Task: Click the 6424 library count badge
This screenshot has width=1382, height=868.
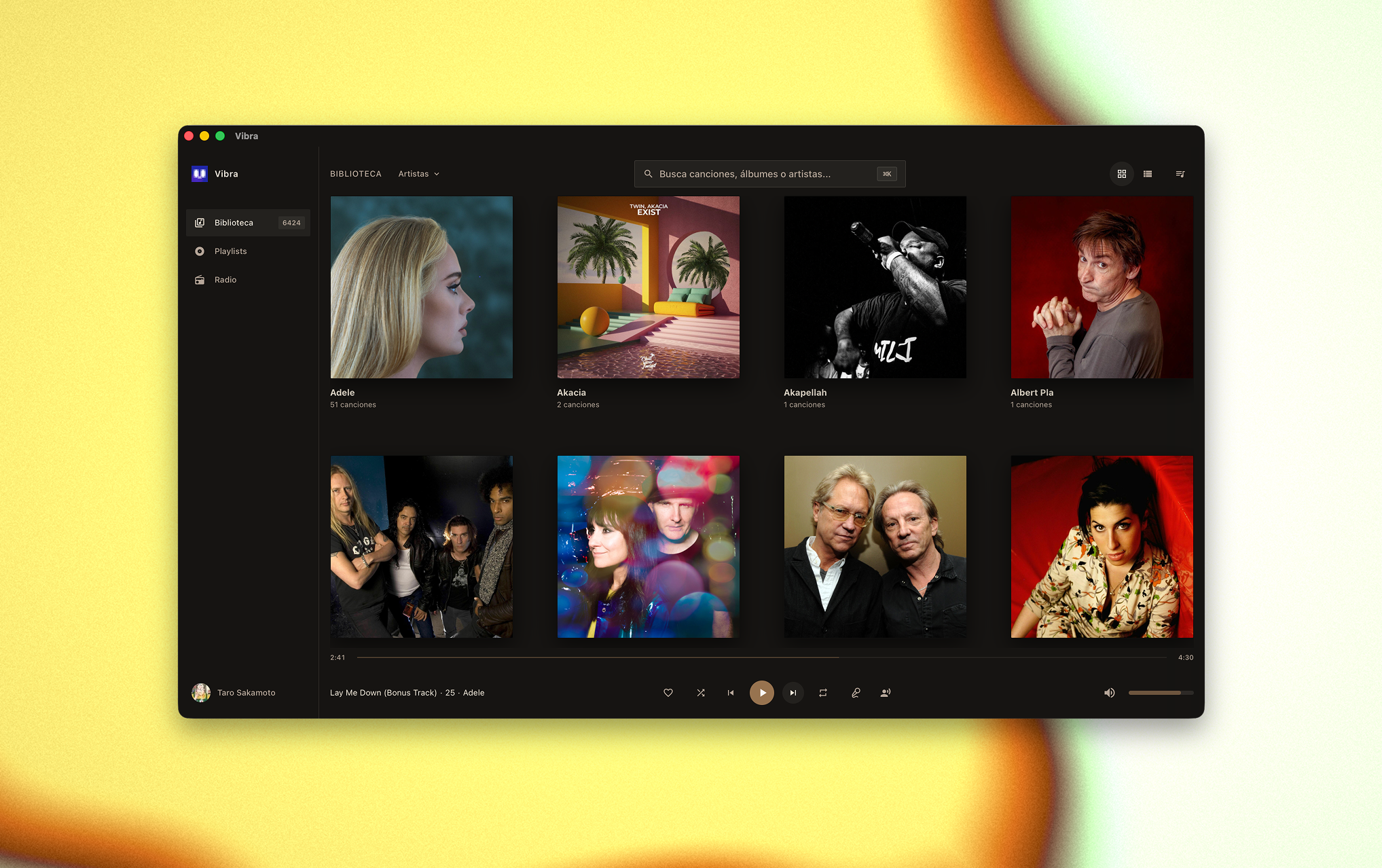Action: point(291,223)
